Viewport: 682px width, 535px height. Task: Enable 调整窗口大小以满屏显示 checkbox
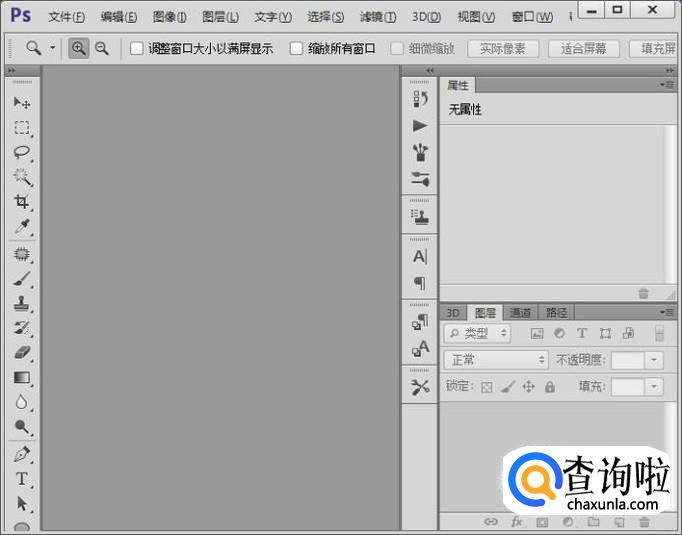[137, 48]
